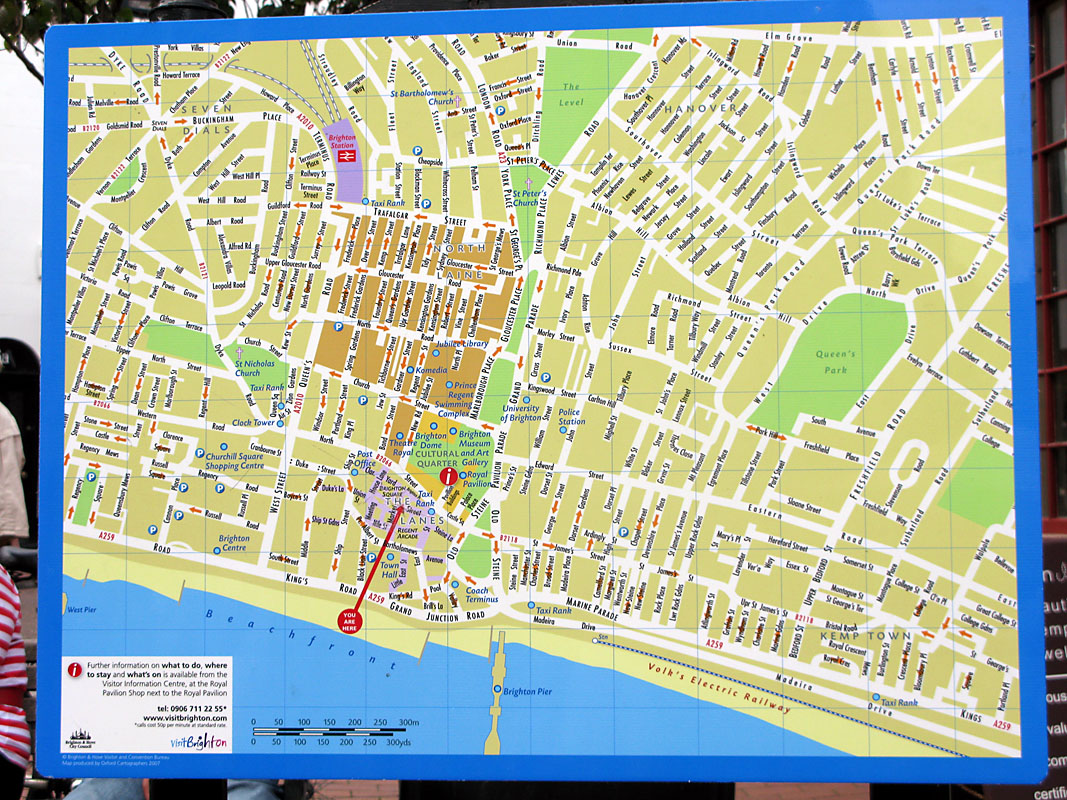Click the red info icon beside Royal Pavilion
Image resolution: width=1067 pixels, height=800 pixels.
click(448, 476)
